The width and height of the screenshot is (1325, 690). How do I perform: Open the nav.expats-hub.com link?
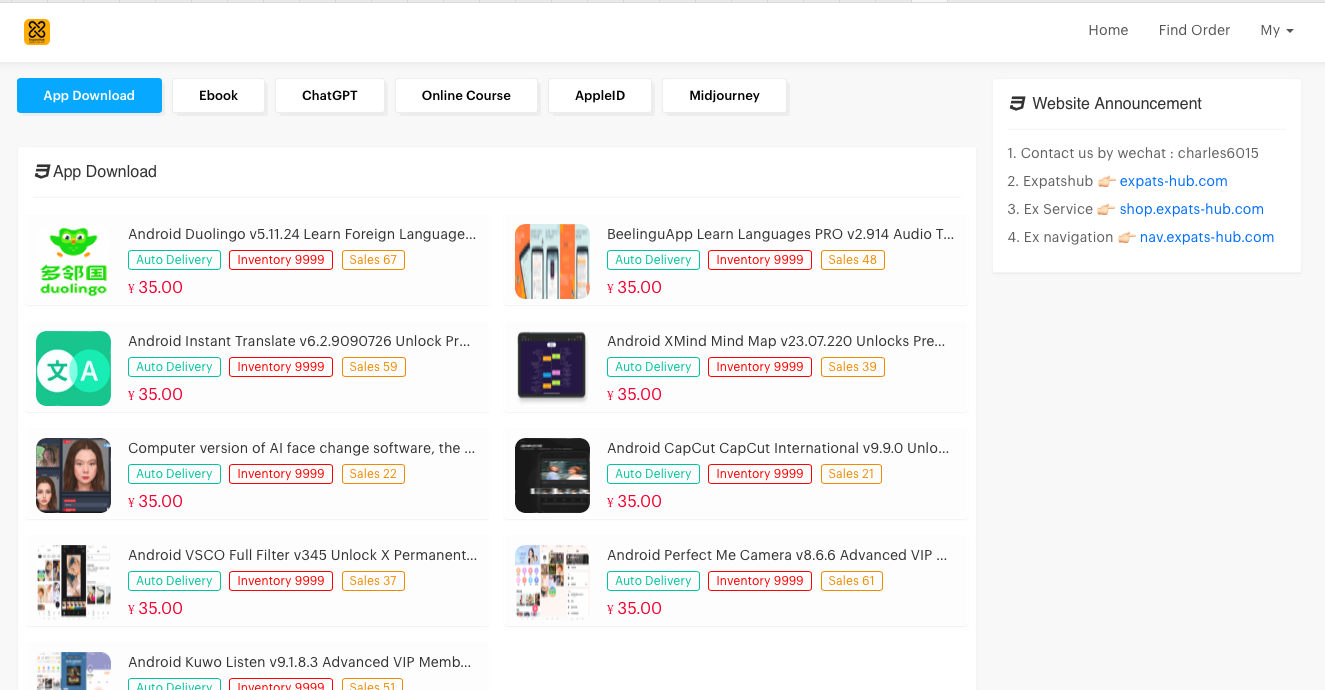point(1206,237)
